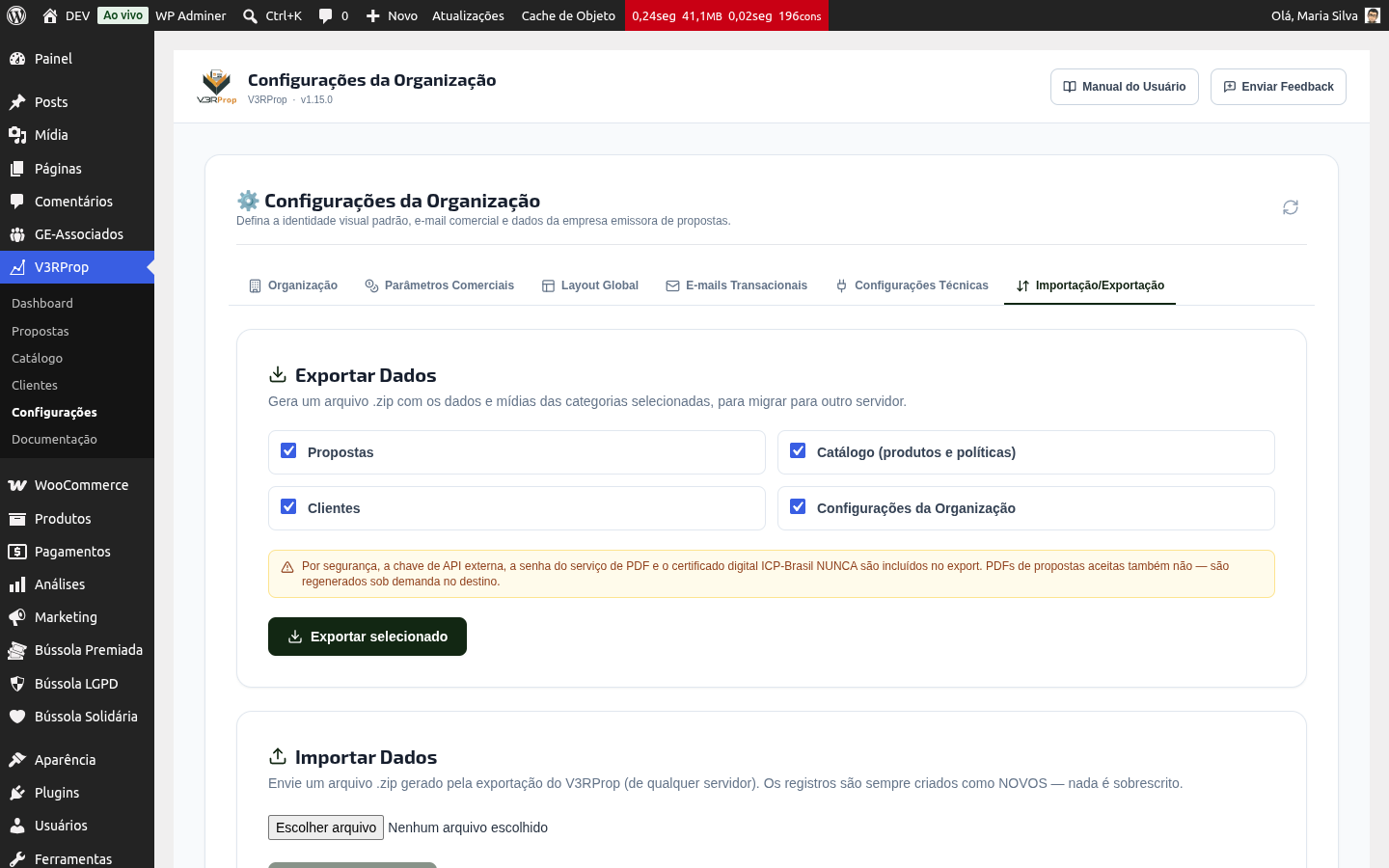The height and width of the screenshot is (868, 1389).
Task: Click the Análises bar chart icon
Action: point(17,584)
